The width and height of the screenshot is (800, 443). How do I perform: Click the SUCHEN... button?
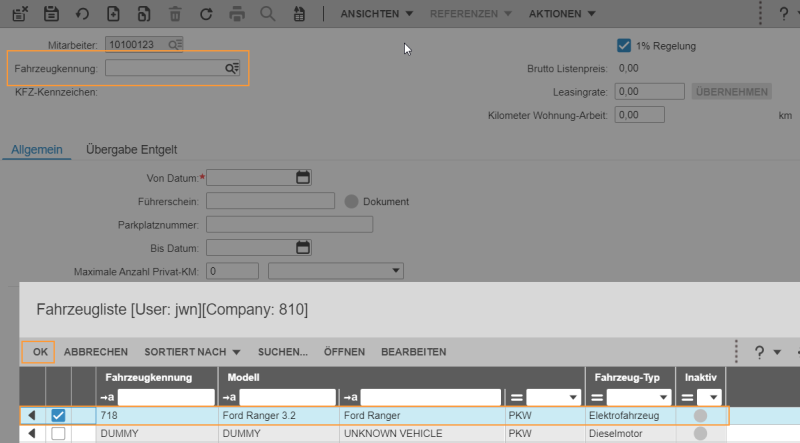283,352
